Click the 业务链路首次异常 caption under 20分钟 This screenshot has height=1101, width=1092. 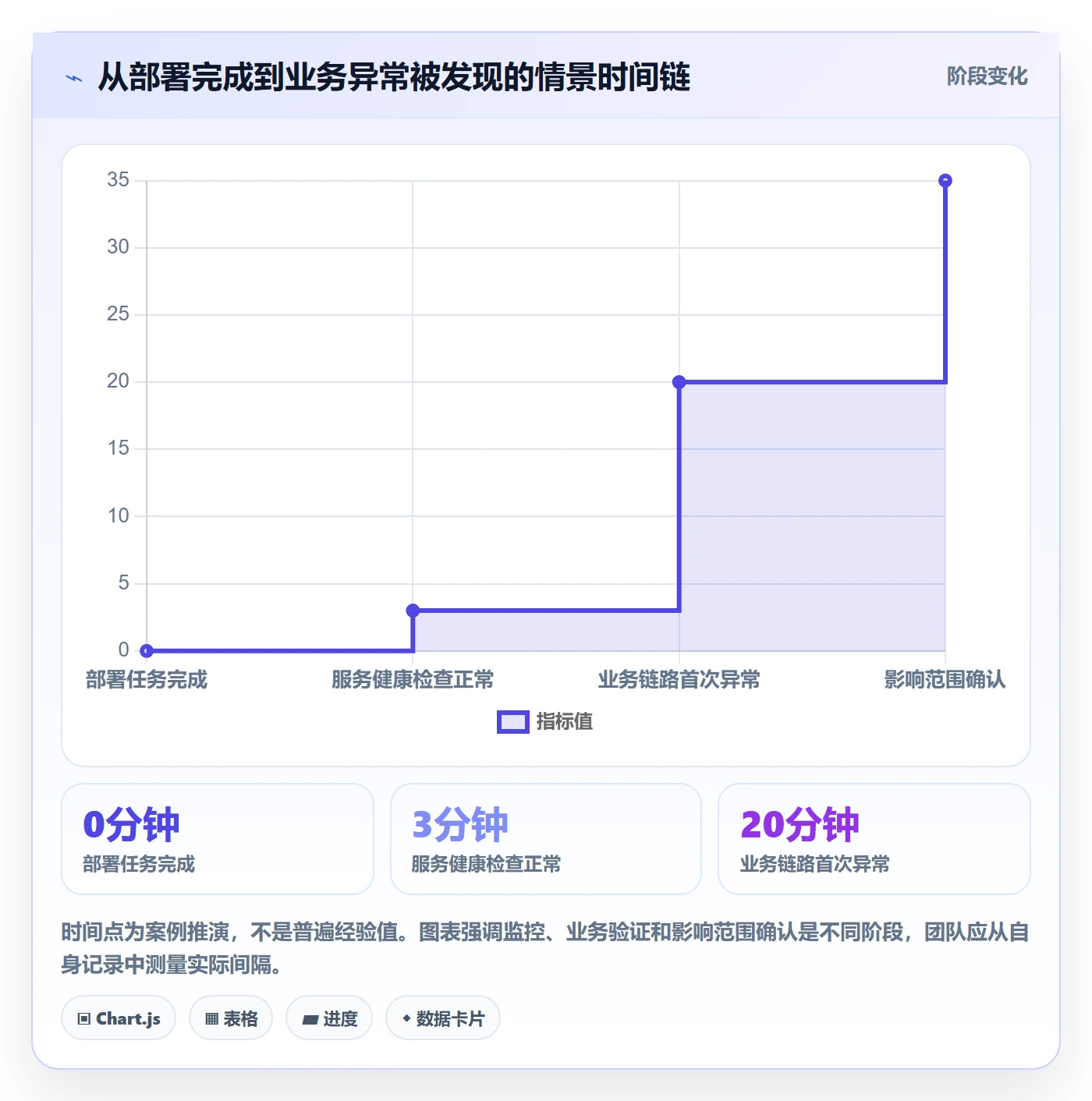(x=814, y=864)
